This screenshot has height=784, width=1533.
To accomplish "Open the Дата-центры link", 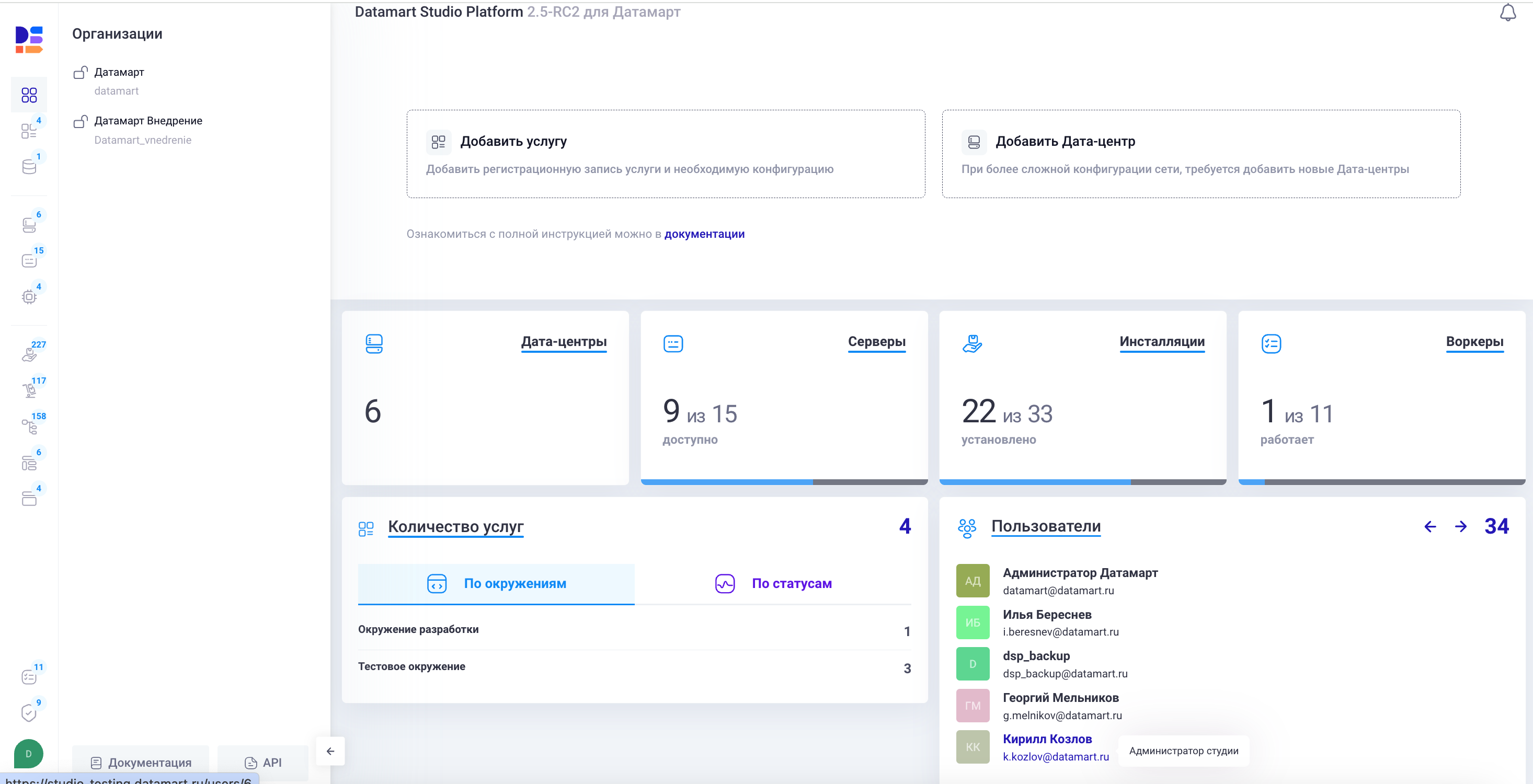I will pos(564,341).
